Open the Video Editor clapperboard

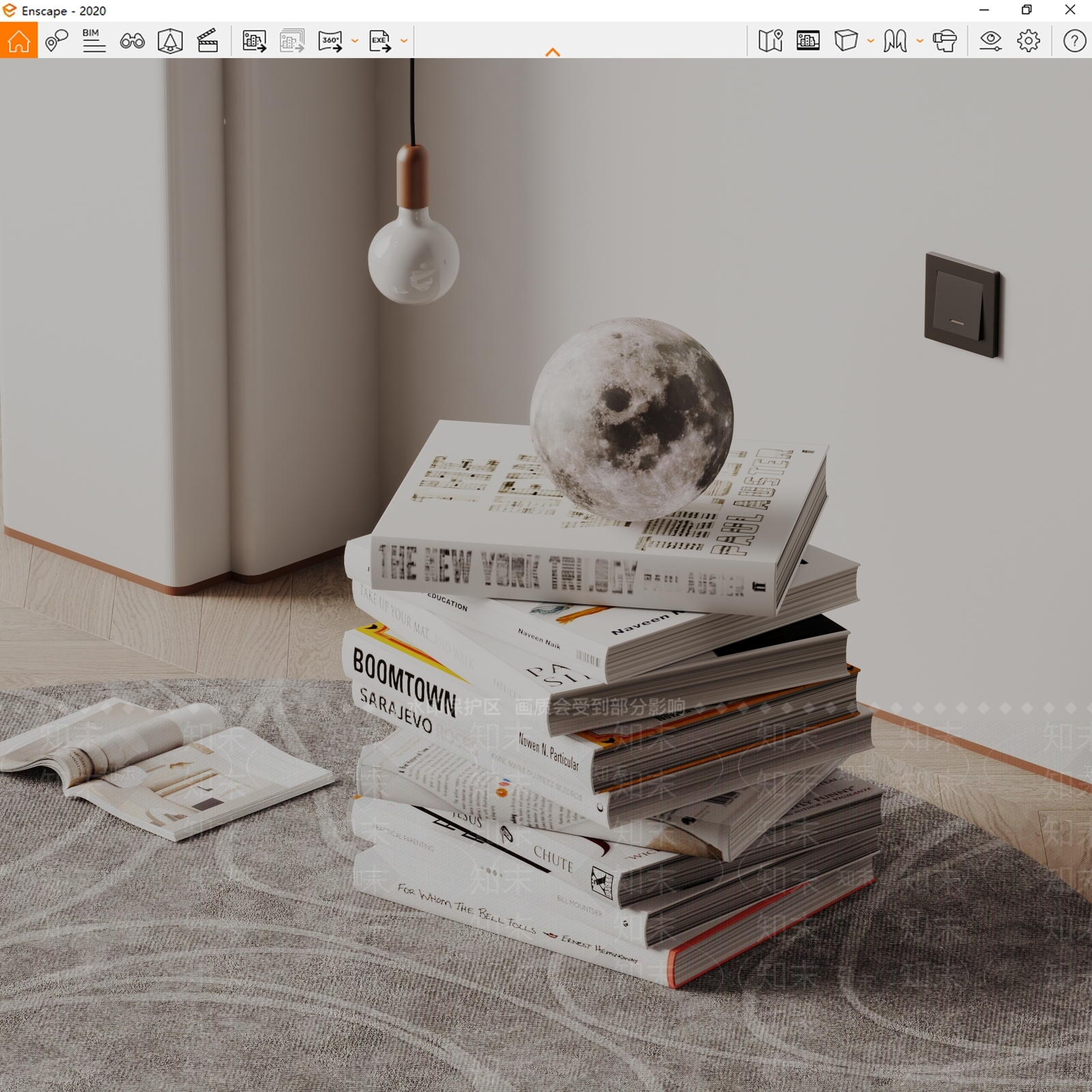tap(207, 41)
